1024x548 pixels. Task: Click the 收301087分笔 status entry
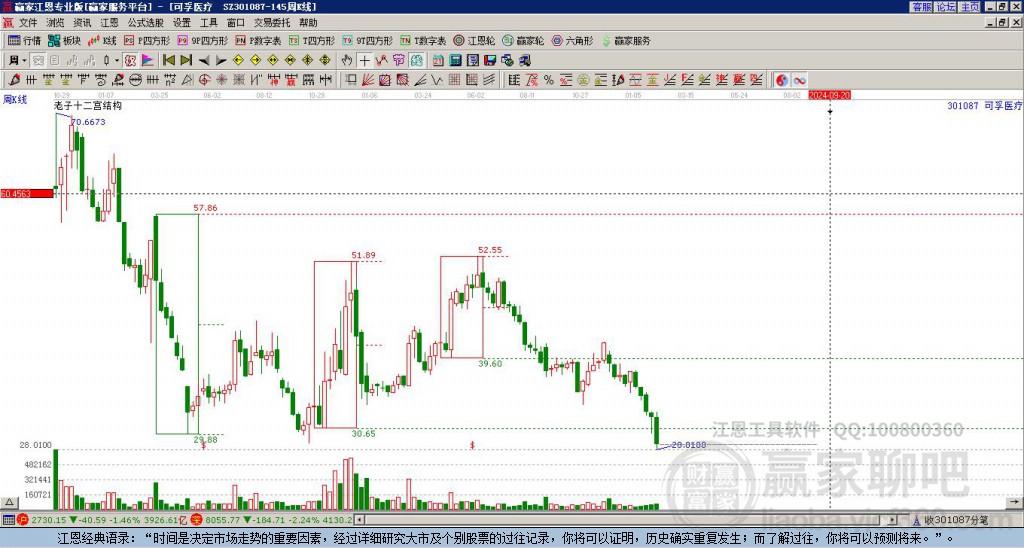tap(955, 520)
